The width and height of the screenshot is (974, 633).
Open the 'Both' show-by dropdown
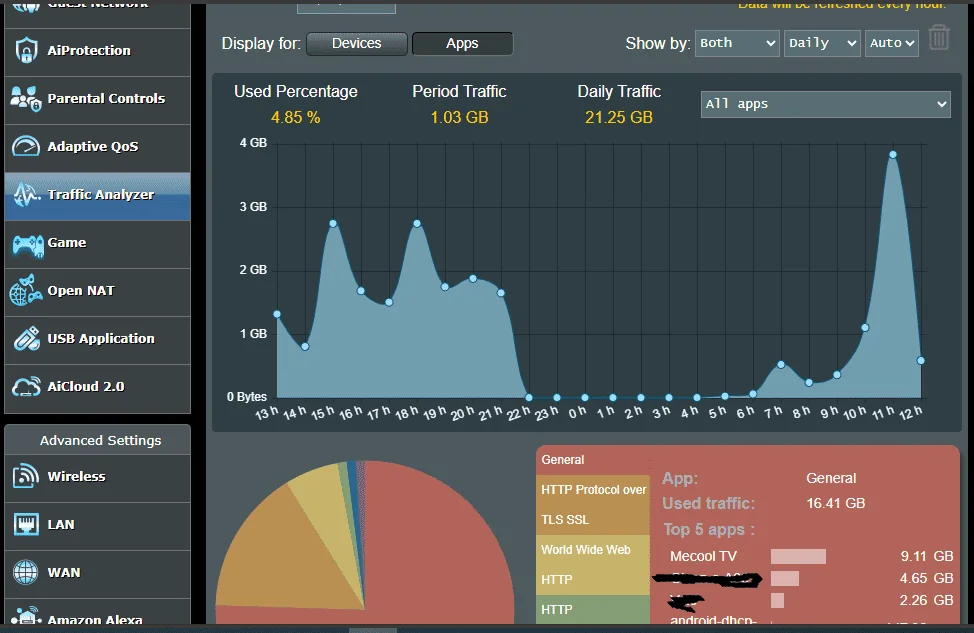click(x=737, y=43)
